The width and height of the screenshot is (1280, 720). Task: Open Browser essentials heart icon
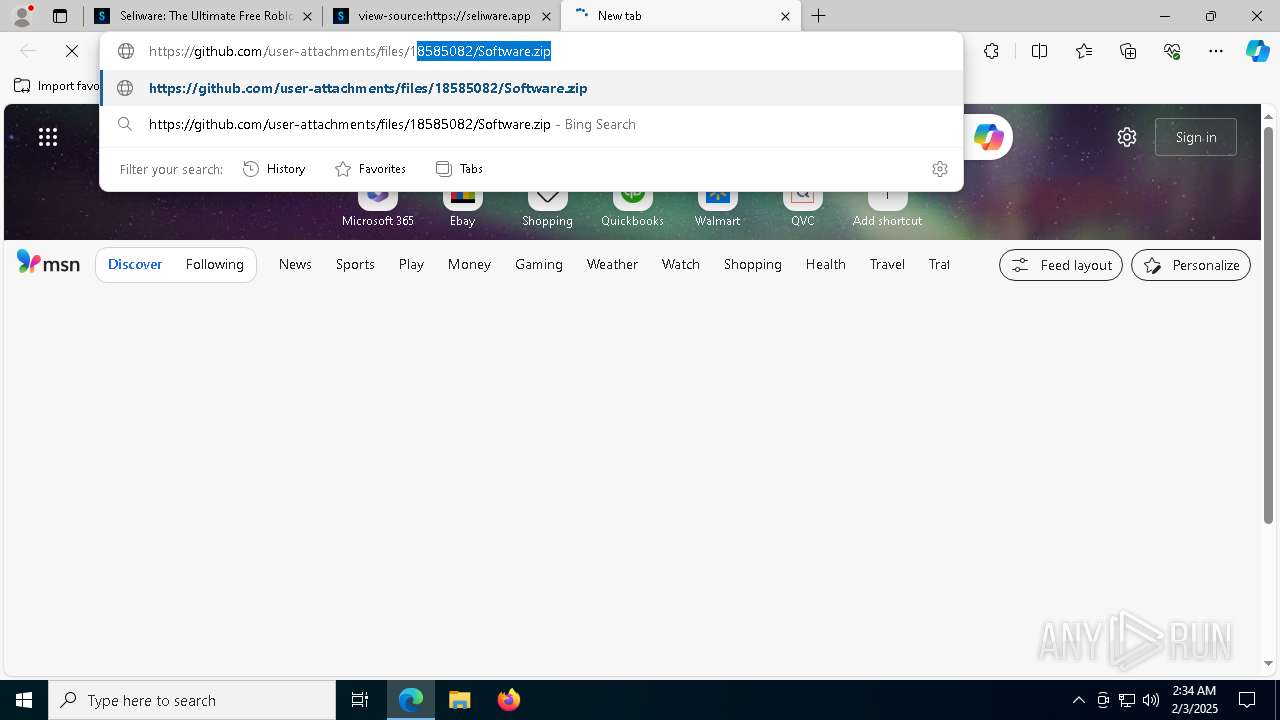(1172, 51)
